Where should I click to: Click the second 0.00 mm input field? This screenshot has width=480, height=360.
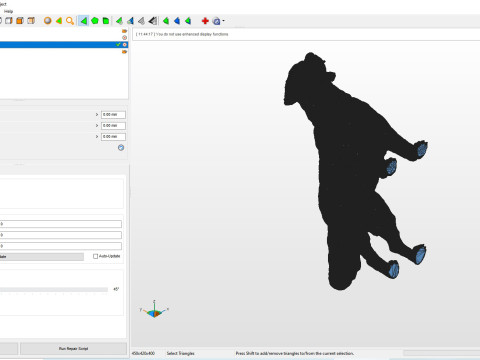coord(113,125)
